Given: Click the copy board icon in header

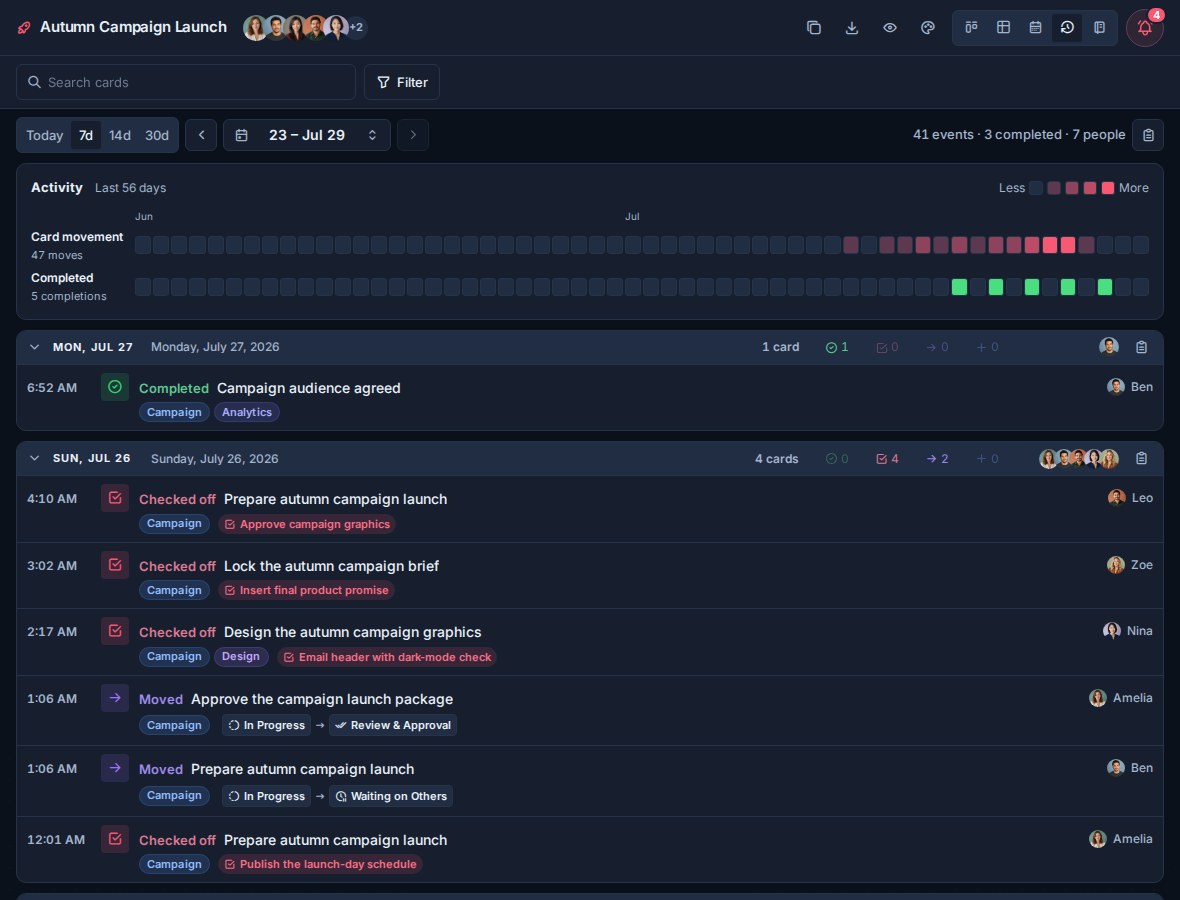Looking at the screenshot, I should tap(814, 27).
